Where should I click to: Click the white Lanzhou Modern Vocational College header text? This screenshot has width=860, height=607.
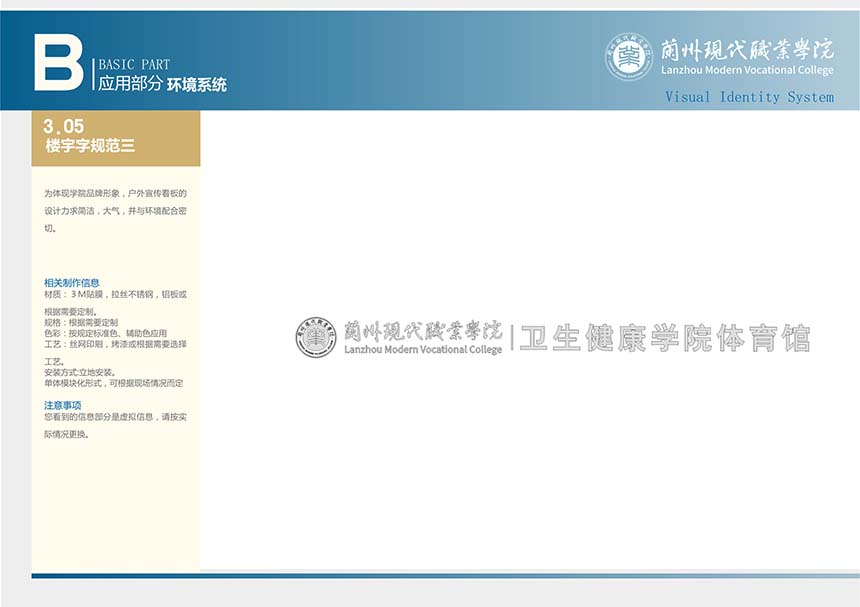[746, 70]
